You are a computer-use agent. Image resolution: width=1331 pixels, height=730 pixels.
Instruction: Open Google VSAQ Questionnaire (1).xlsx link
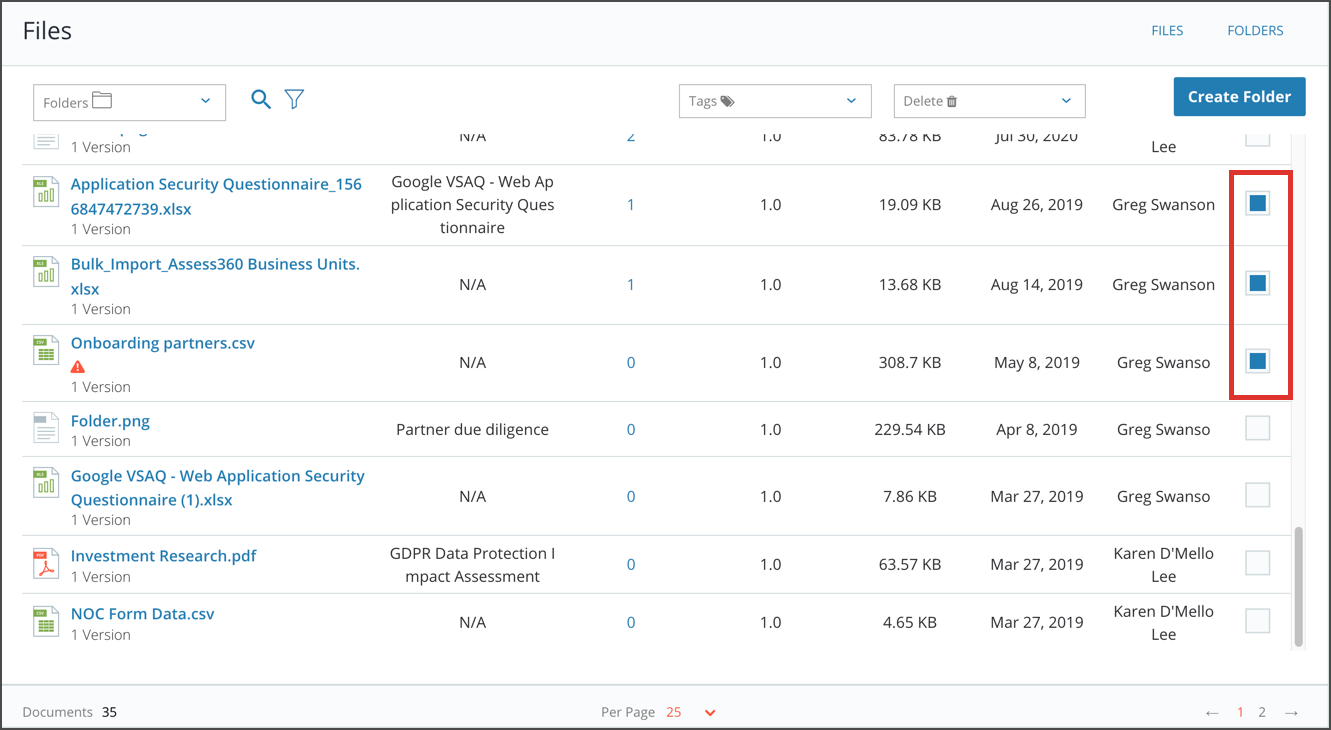218,488
